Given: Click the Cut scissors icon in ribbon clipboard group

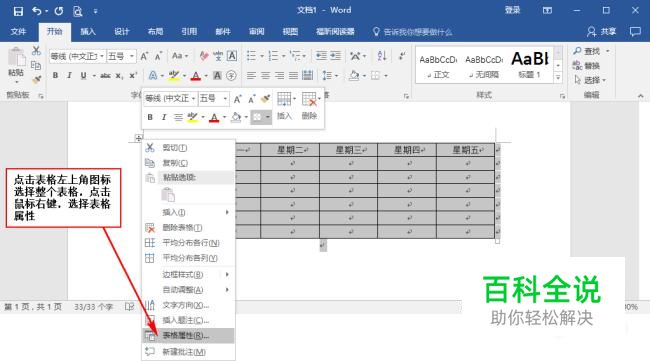Looking at the screenshot, I should click(36, 51).
